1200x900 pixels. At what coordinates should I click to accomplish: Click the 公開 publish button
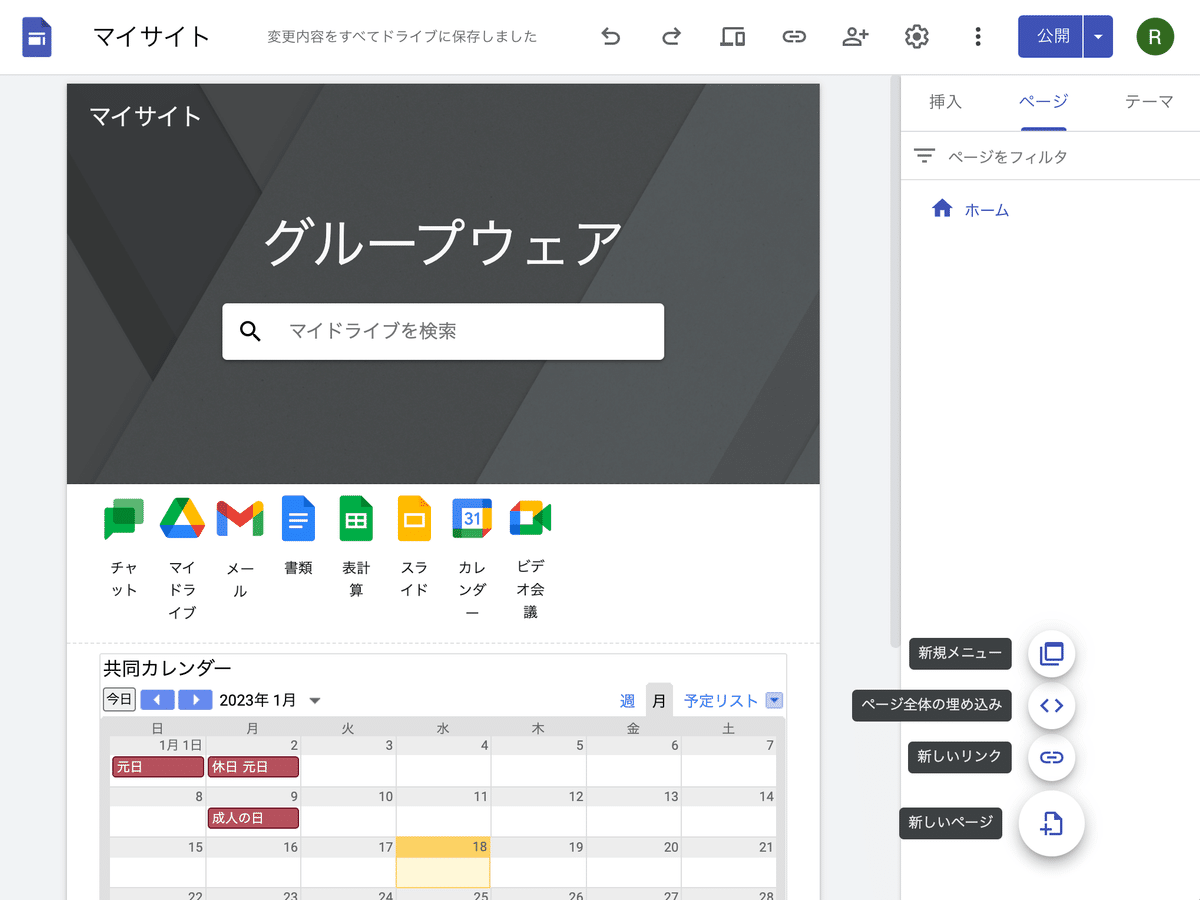coord(1052,37)
